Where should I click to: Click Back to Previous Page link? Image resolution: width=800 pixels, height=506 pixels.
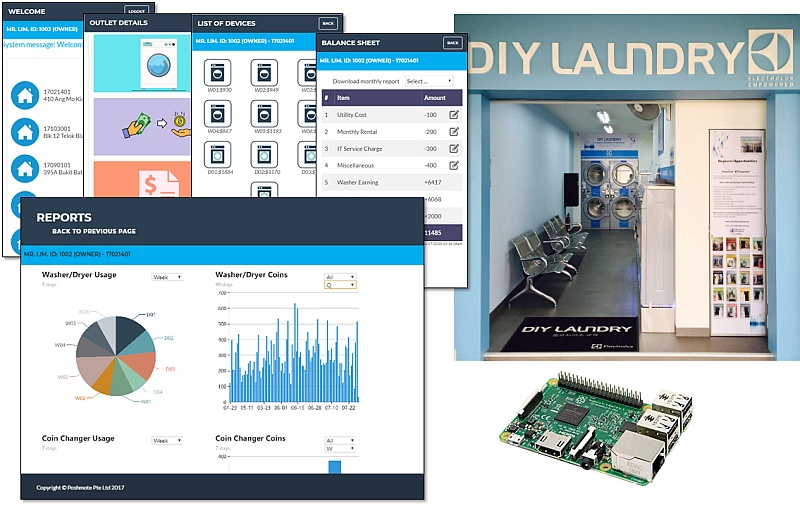point(94,231)
